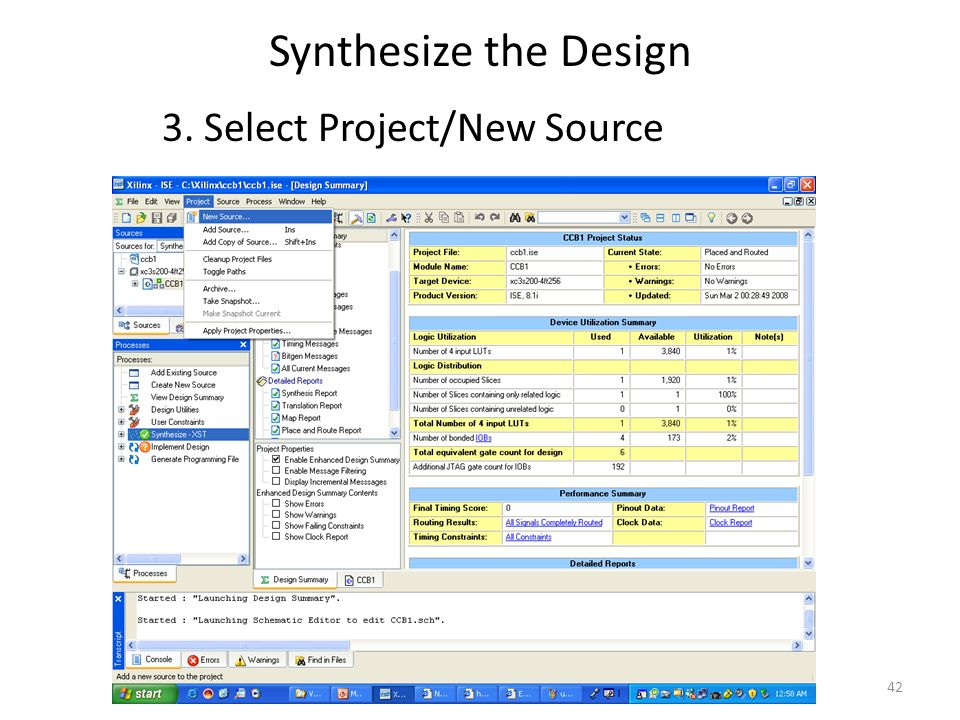This screenshot has height=720, width=960.
Task: Click the Find in Files toolbar icon
Action: coord(530,218)
